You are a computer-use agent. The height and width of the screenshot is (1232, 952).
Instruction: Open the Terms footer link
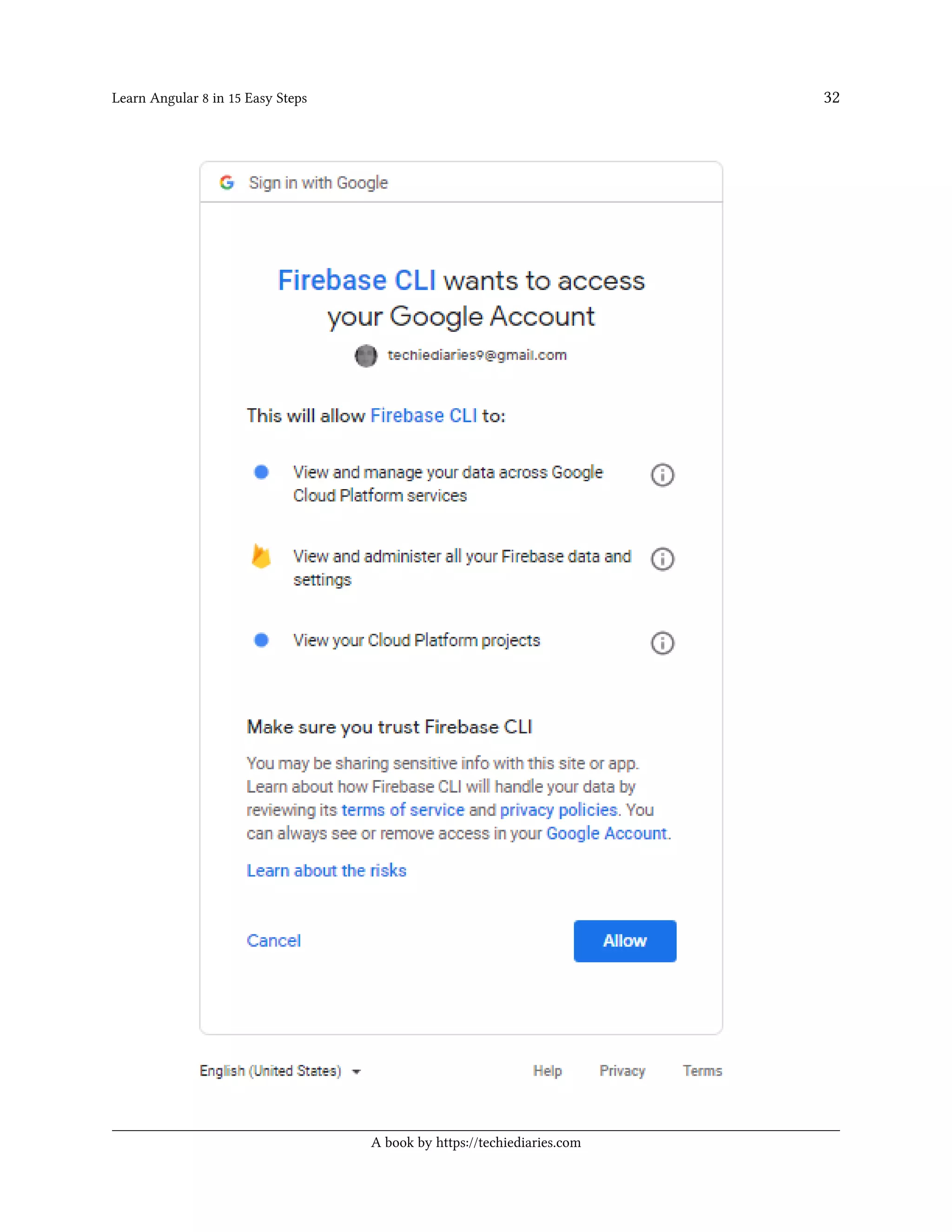point(702,1071)
